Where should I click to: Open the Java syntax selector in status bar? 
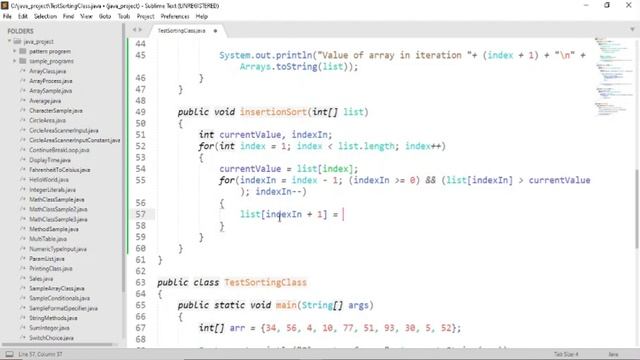pos(613,354)
